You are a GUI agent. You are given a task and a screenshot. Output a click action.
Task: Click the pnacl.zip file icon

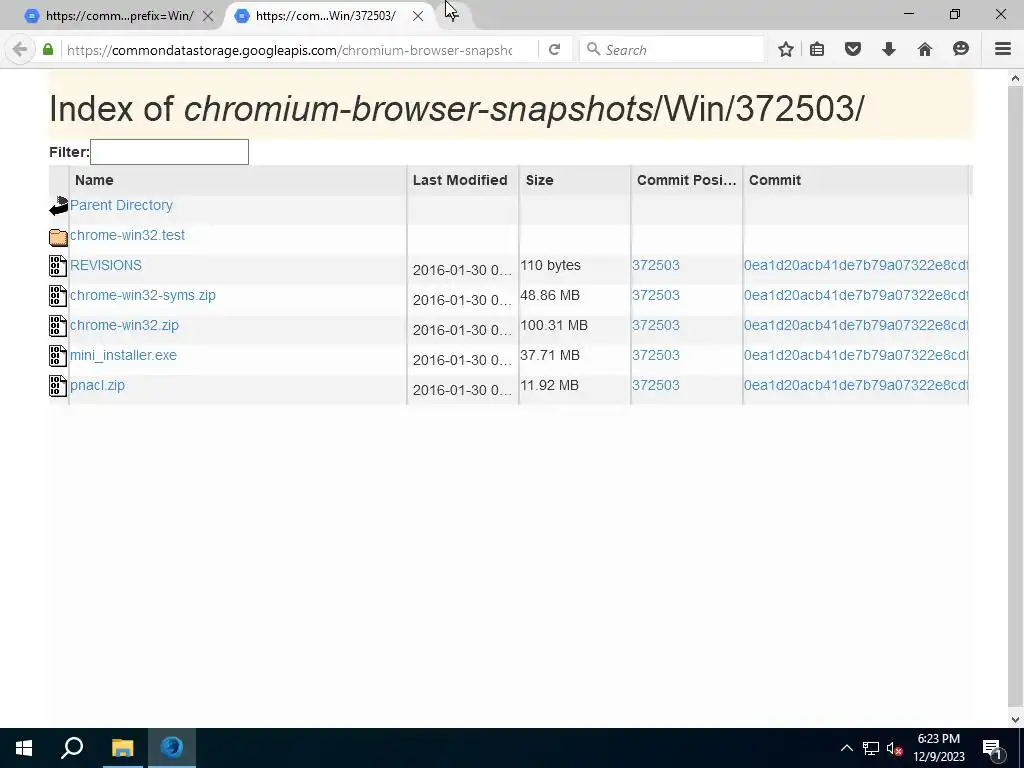pos(58,386)
